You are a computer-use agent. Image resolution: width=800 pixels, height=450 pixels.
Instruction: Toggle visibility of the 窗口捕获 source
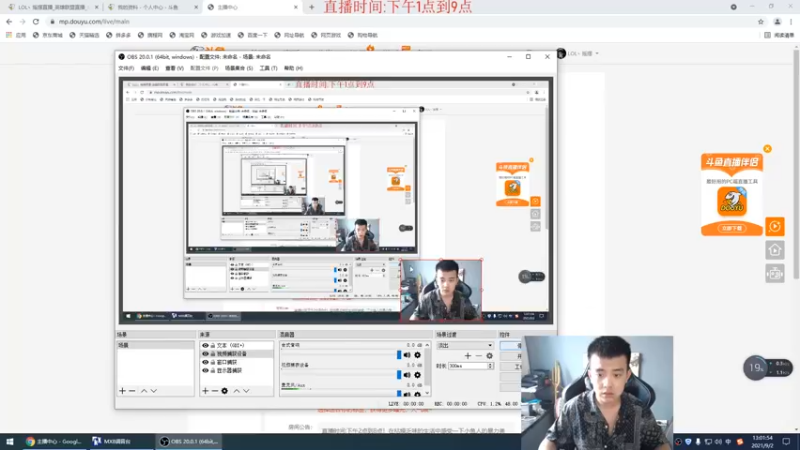(205, 362)
